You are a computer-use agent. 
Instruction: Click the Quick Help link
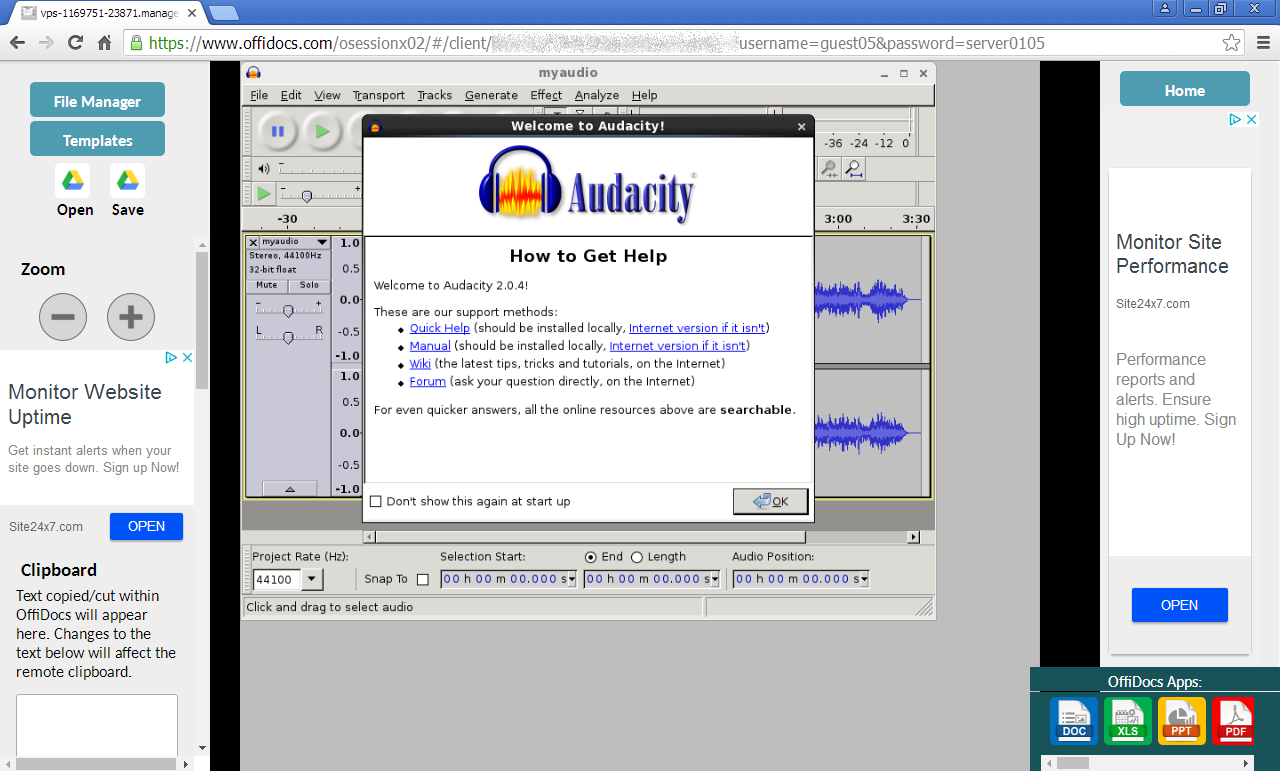(x=439, y=328)
